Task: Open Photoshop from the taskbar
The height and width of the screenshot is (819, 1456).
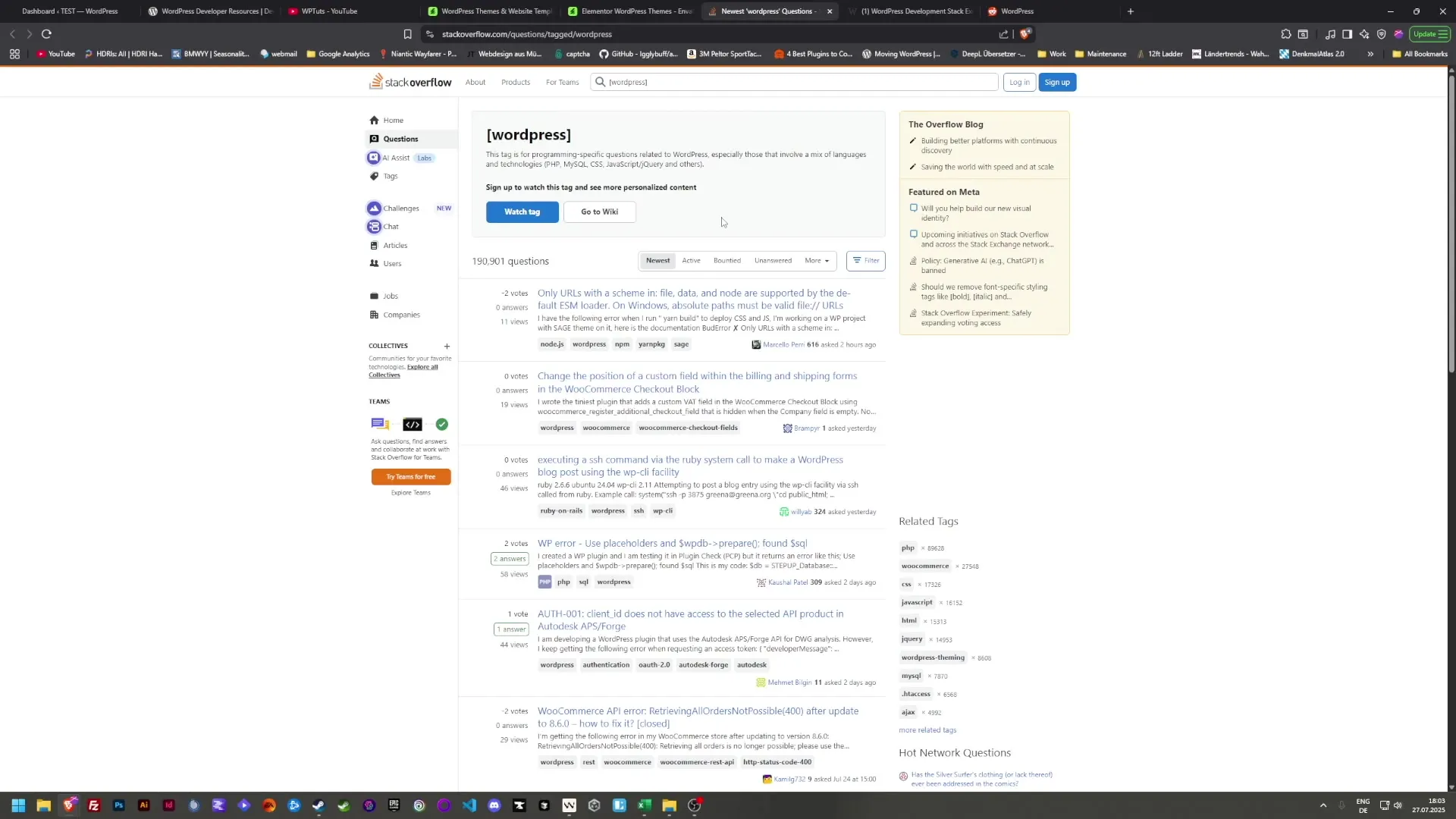Action: 118,805
